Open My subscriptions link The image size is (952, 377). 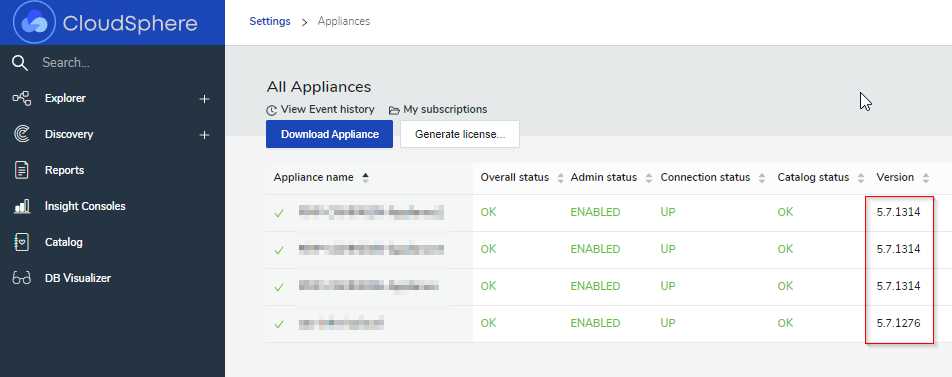(438, 110)
